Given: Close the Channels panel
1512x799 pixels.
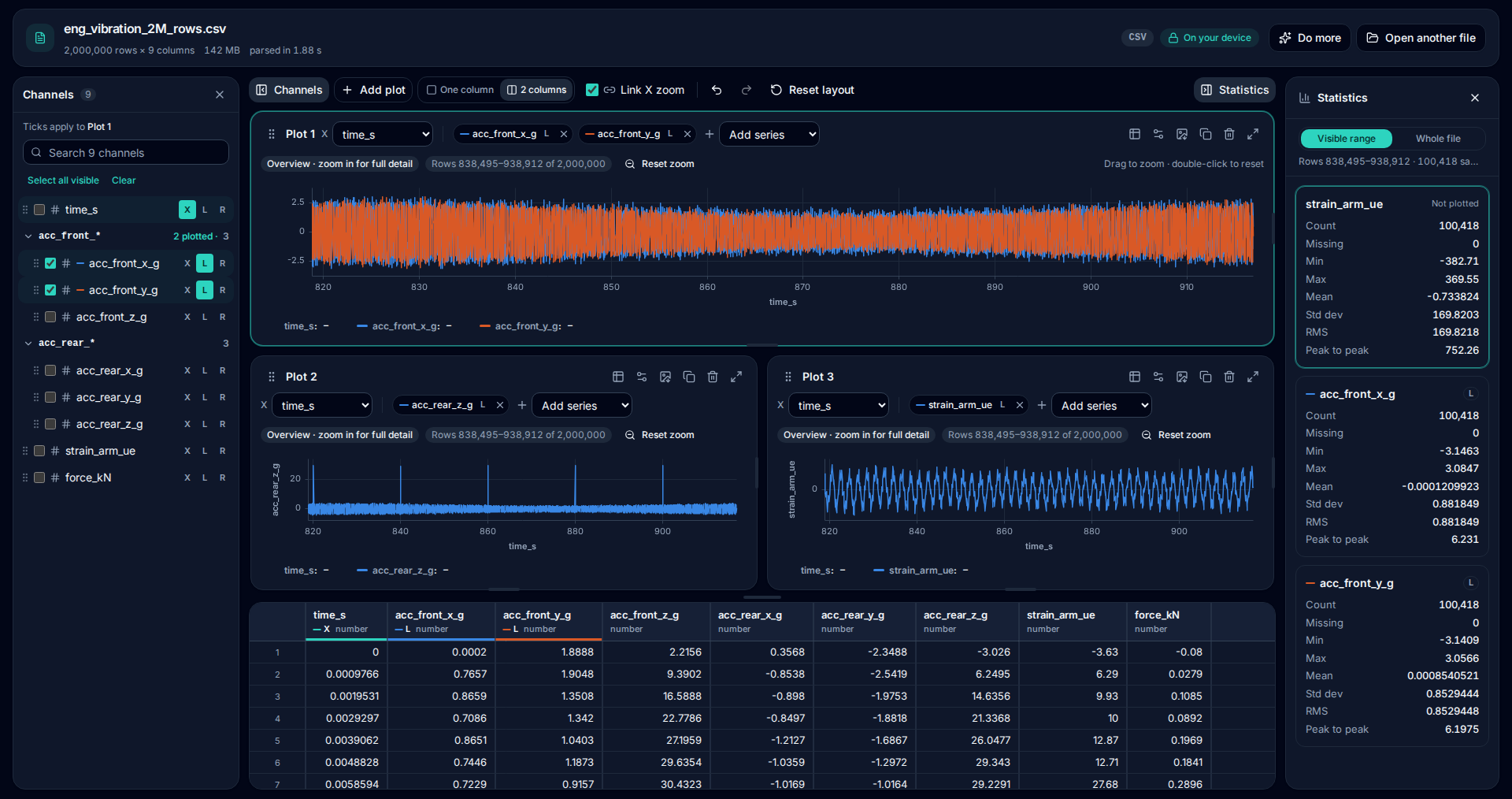Looking at the screenshot, I should pyautogui.click(x=220, y=95).
